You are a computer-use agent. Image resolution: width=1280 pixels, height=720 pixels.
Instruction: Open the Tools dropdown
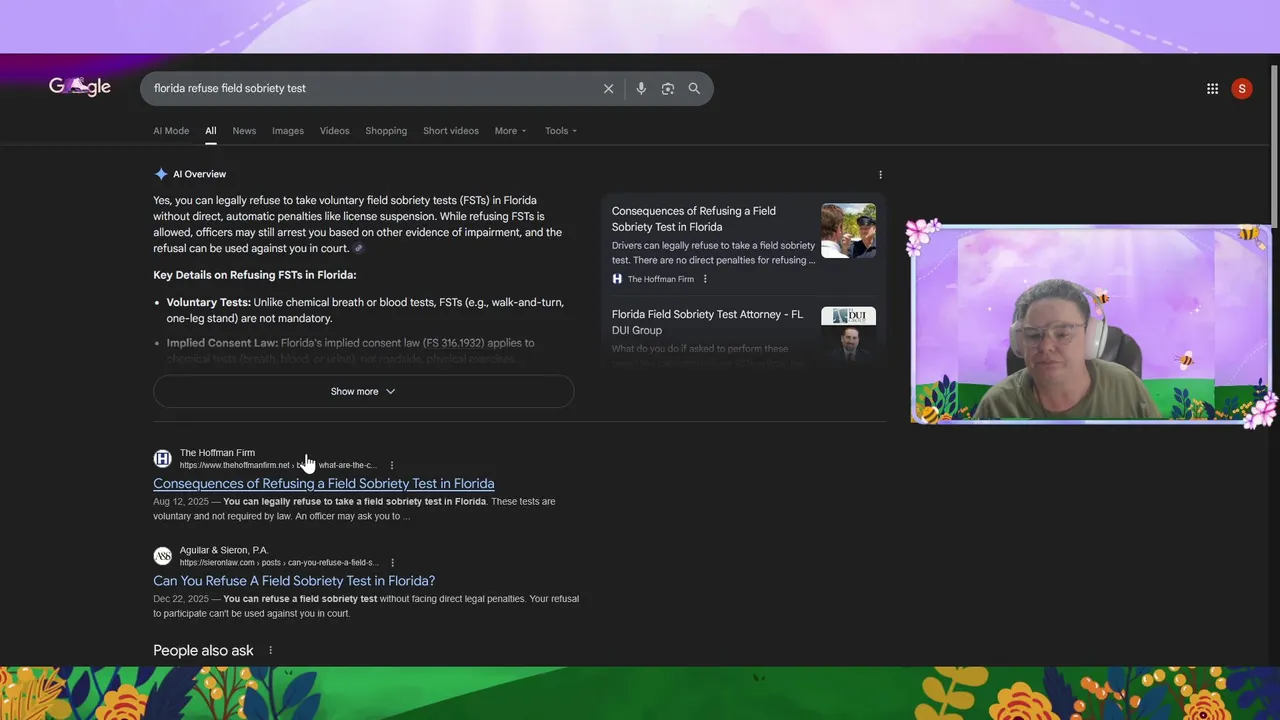[x=561, y=131]
